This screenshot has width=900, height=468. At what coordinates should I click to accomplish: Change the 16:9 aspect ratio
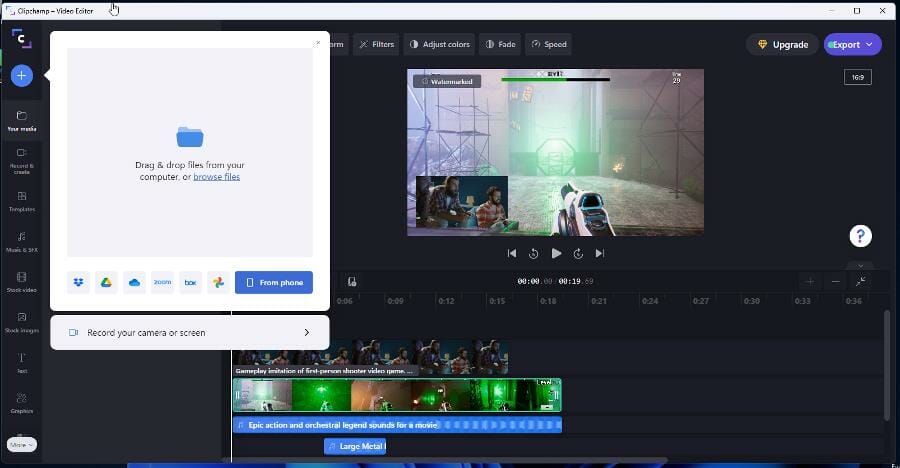click(x=858, y=77)
